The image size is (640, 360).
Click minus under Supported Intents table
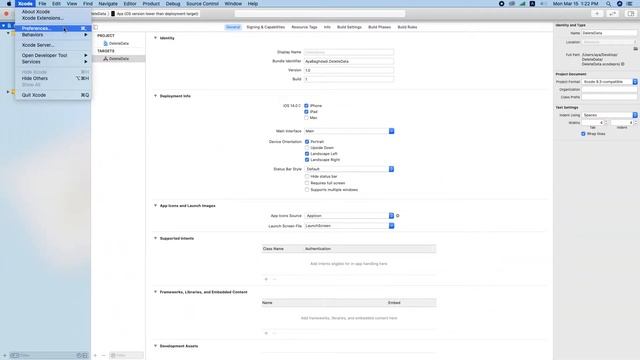[274, 279]
